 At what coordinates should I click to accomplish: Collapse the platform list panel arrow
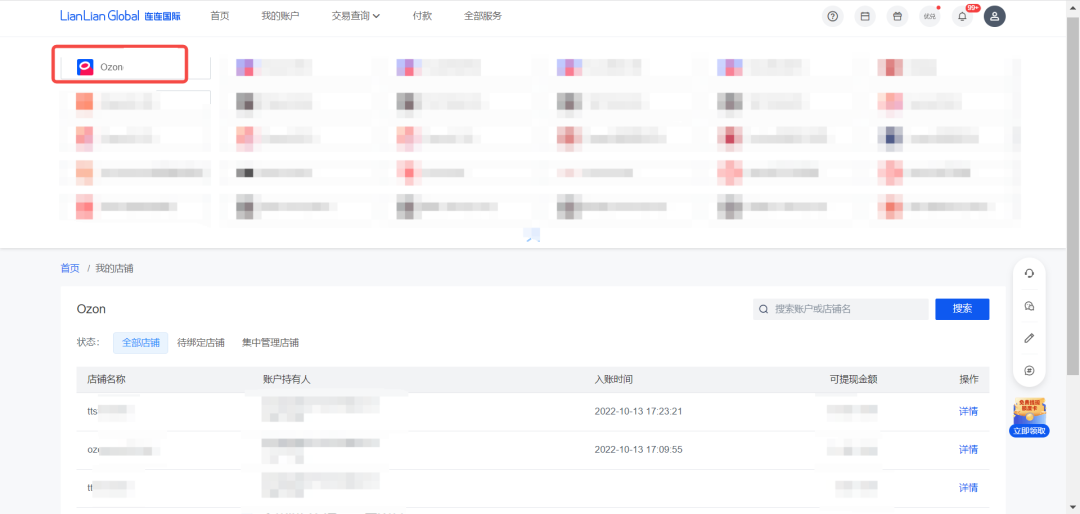click(532, 236)
